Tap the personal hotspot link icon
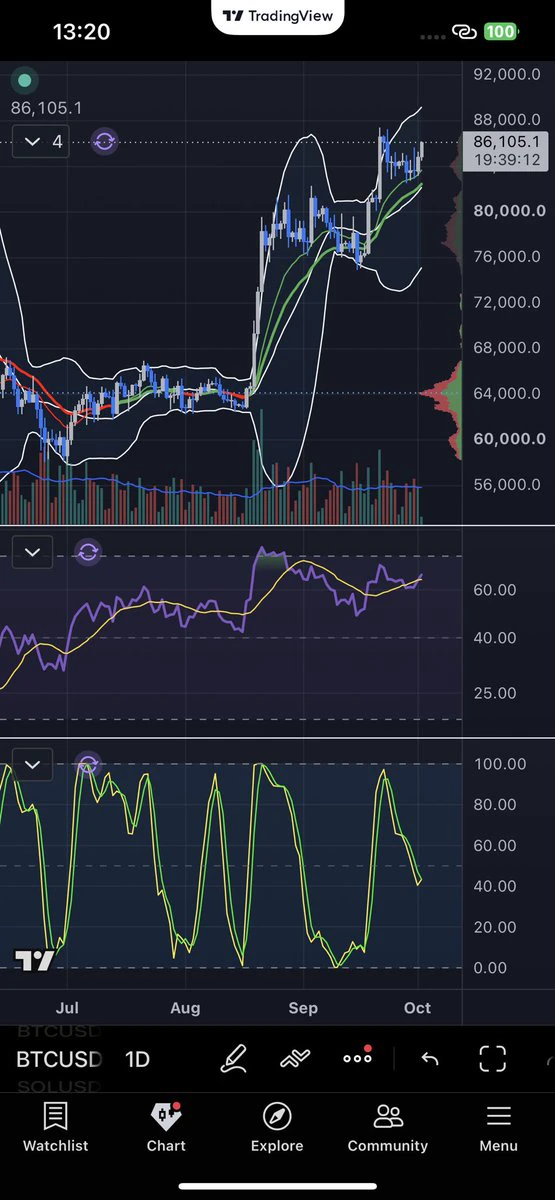This screenshot has height=1200, width=555. (464, 32)
